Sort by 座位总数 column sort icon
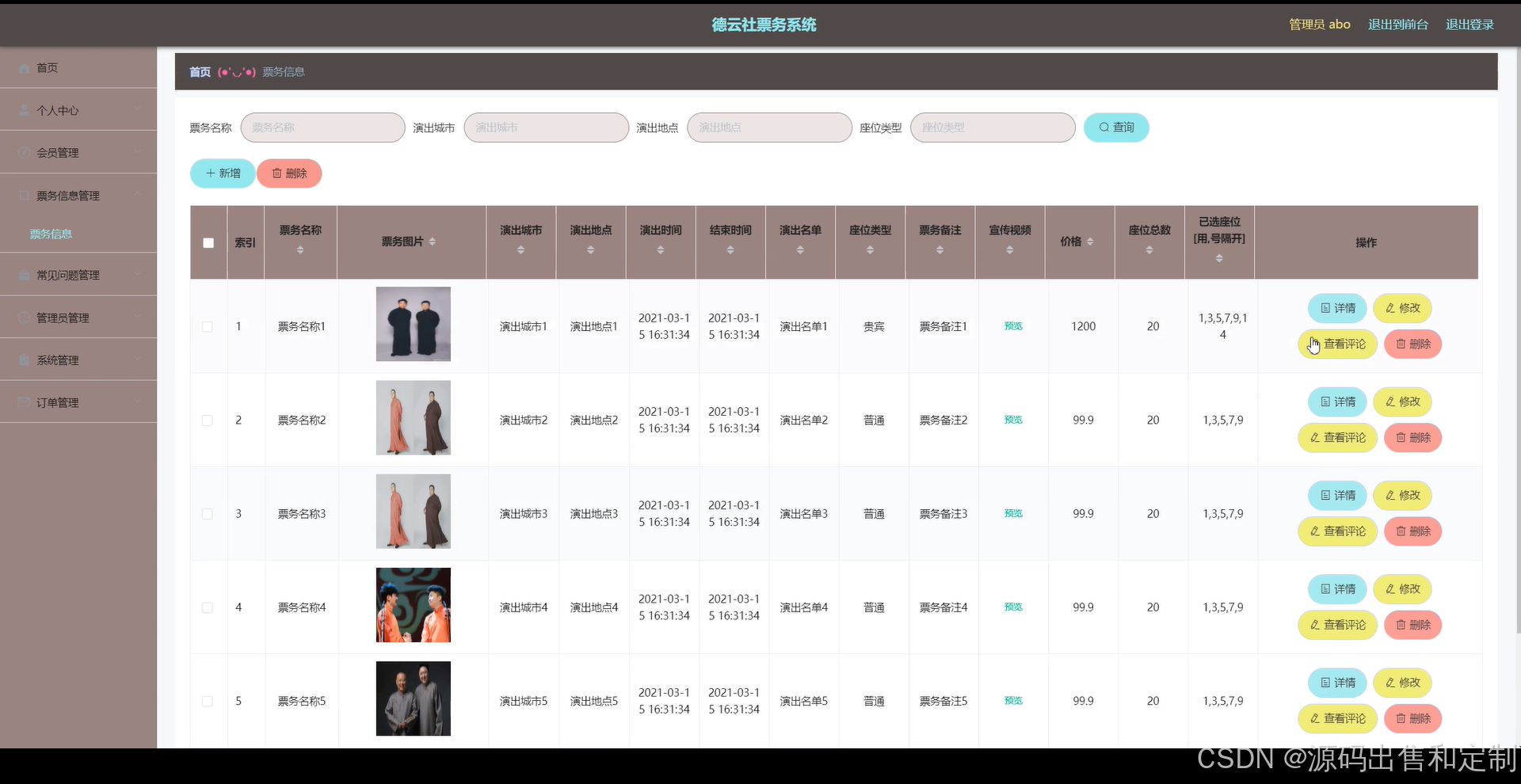The width and height of the screenshot is (1521, 784). tap(1149, 250)
